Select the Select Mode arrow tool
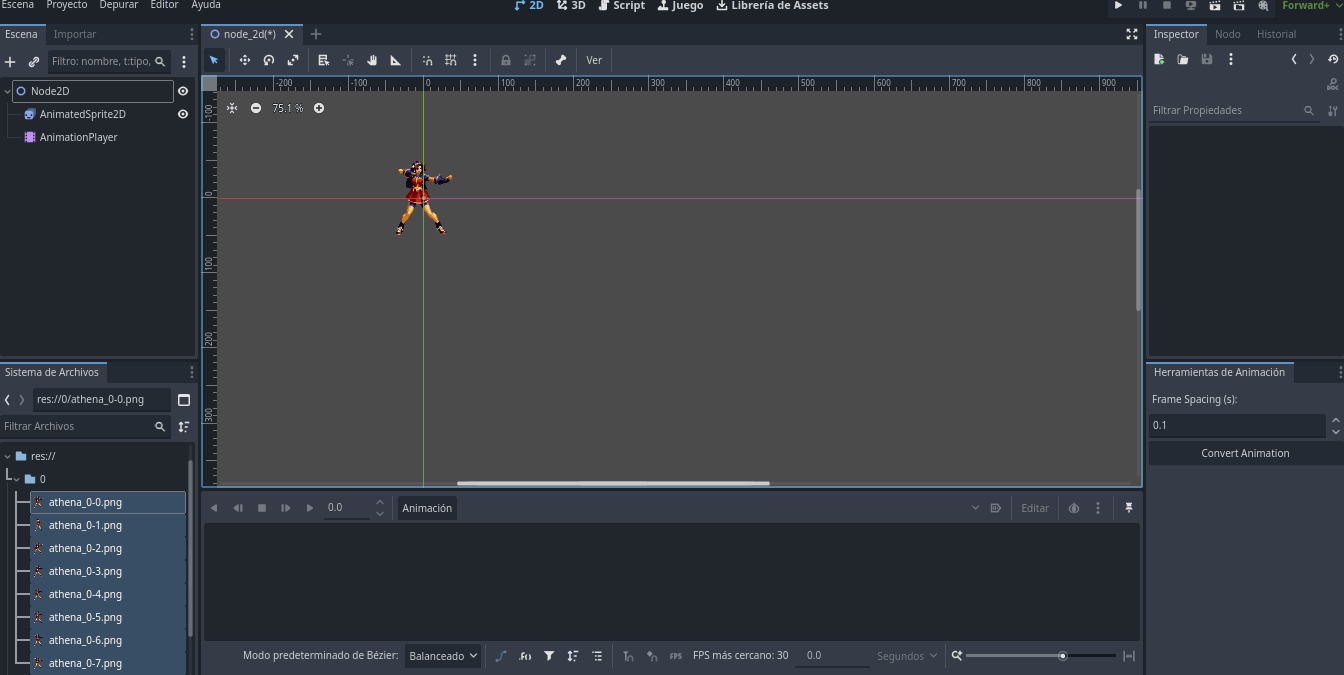 [x=214, y=60]
